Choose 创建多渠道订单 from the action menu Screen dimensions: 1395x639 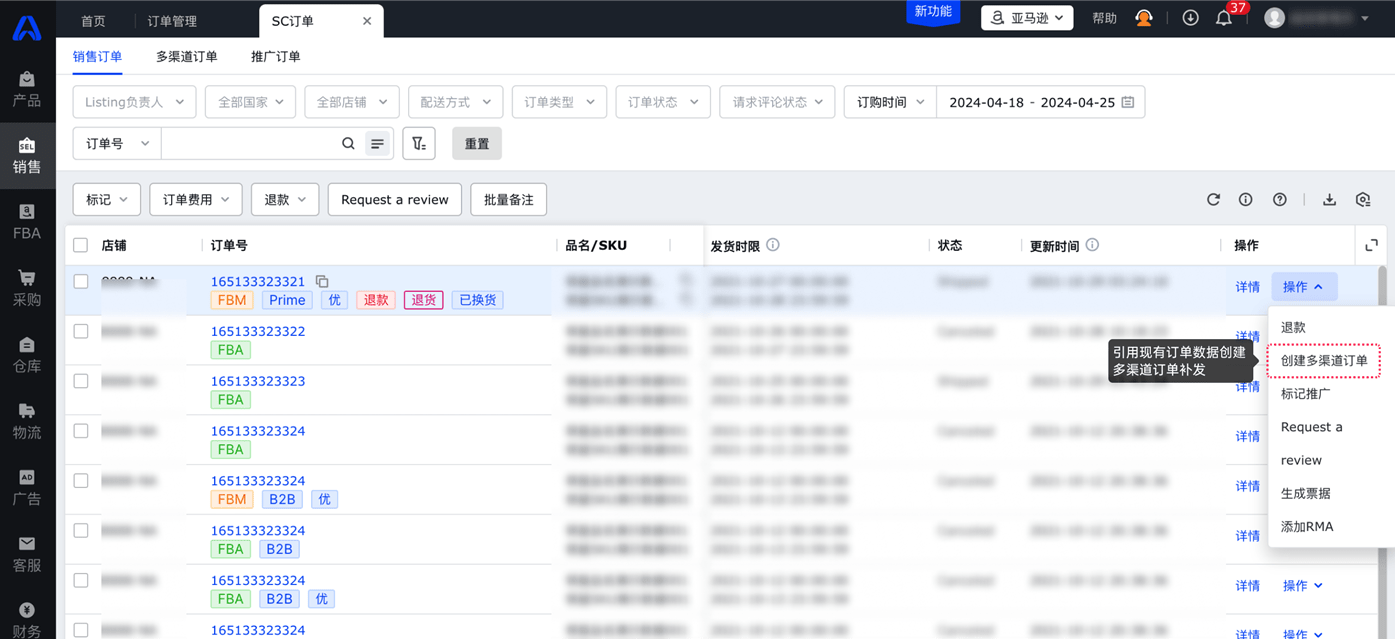point(1323,361)
